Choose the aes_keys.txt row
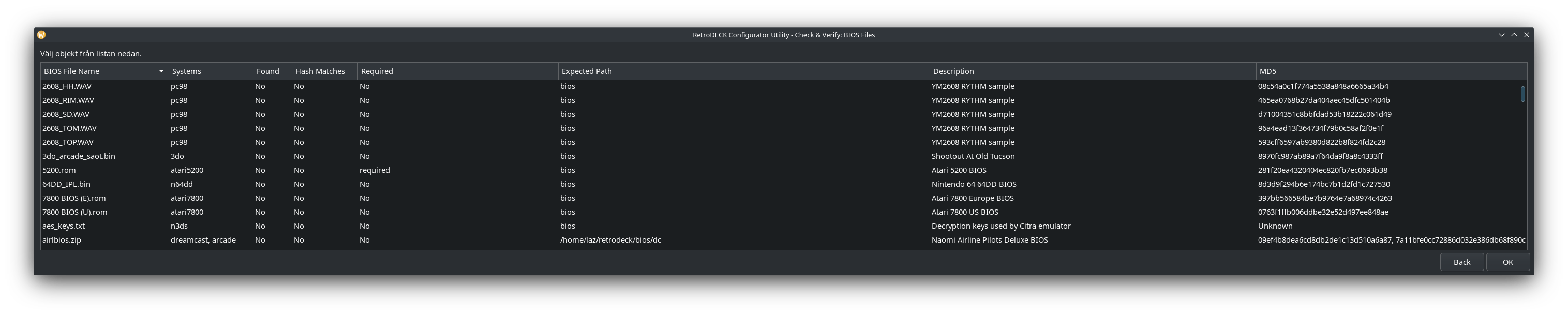This screenshot has height=315, width=1568. coord(63,226)
